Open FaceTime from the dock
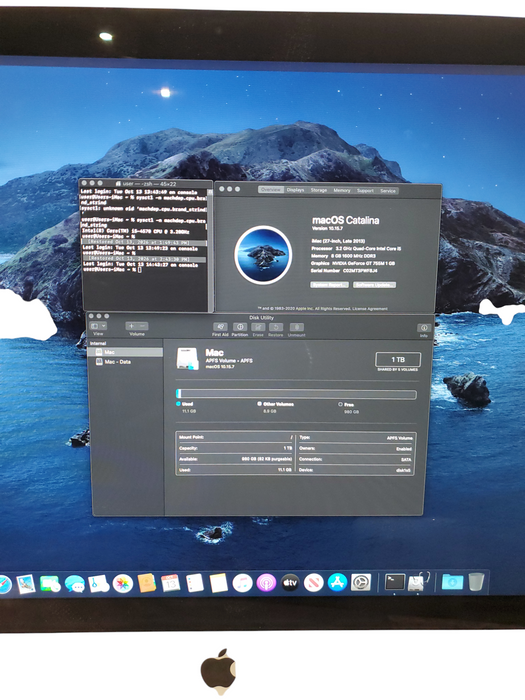The width and height of the screenshot is (525, 700). click(50, 584)
